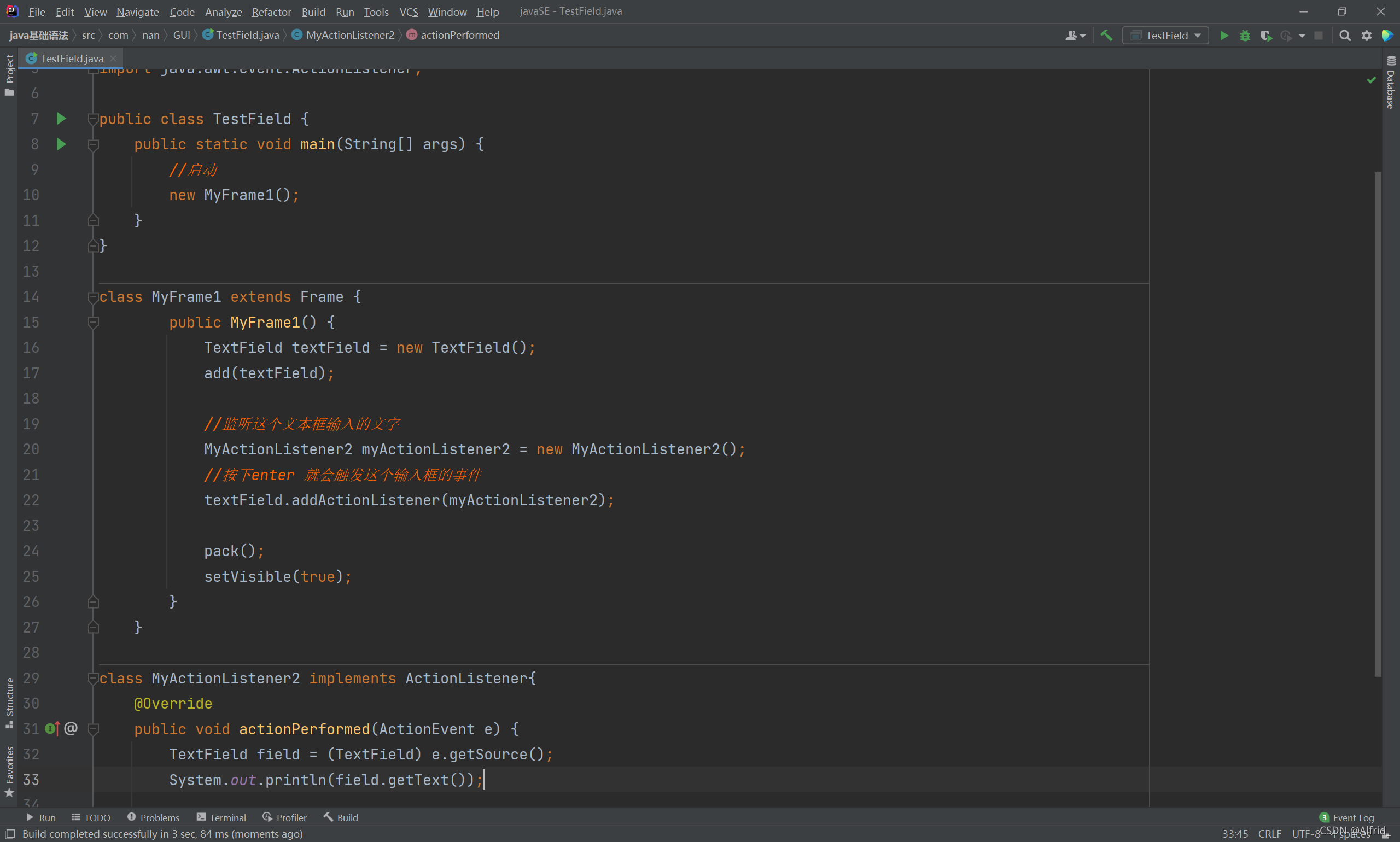
Task: Change line separator CRLF in status bar
Action: [x=1269, y=833]
